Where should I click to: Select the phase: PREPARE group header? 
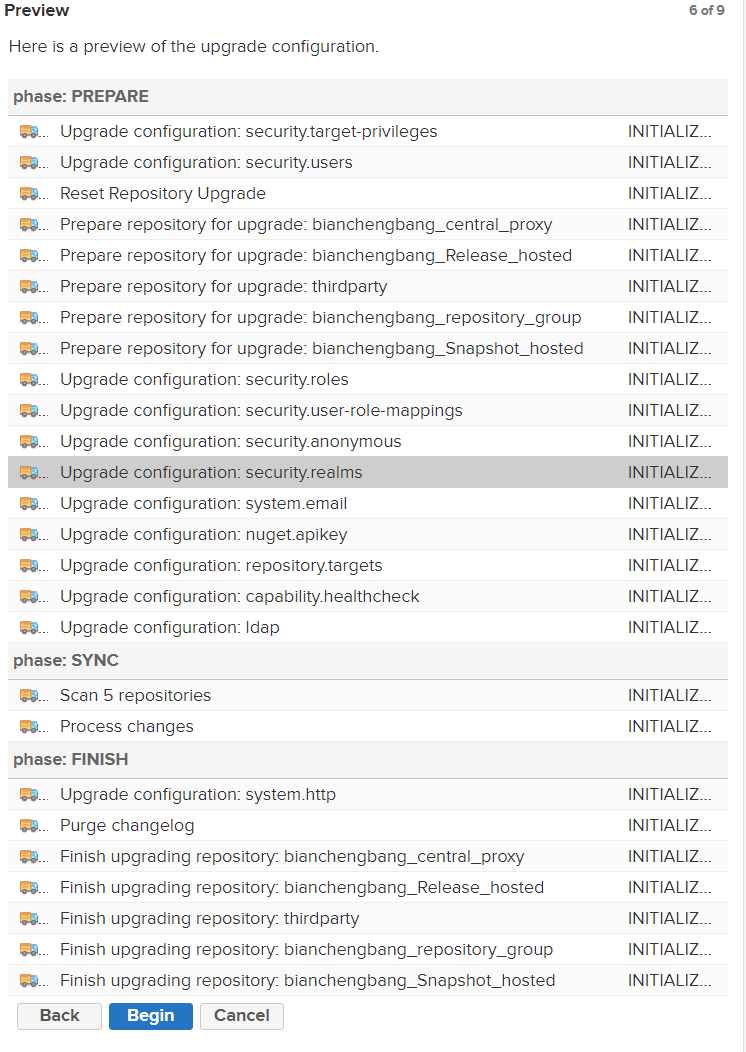[x=368, y=97]
